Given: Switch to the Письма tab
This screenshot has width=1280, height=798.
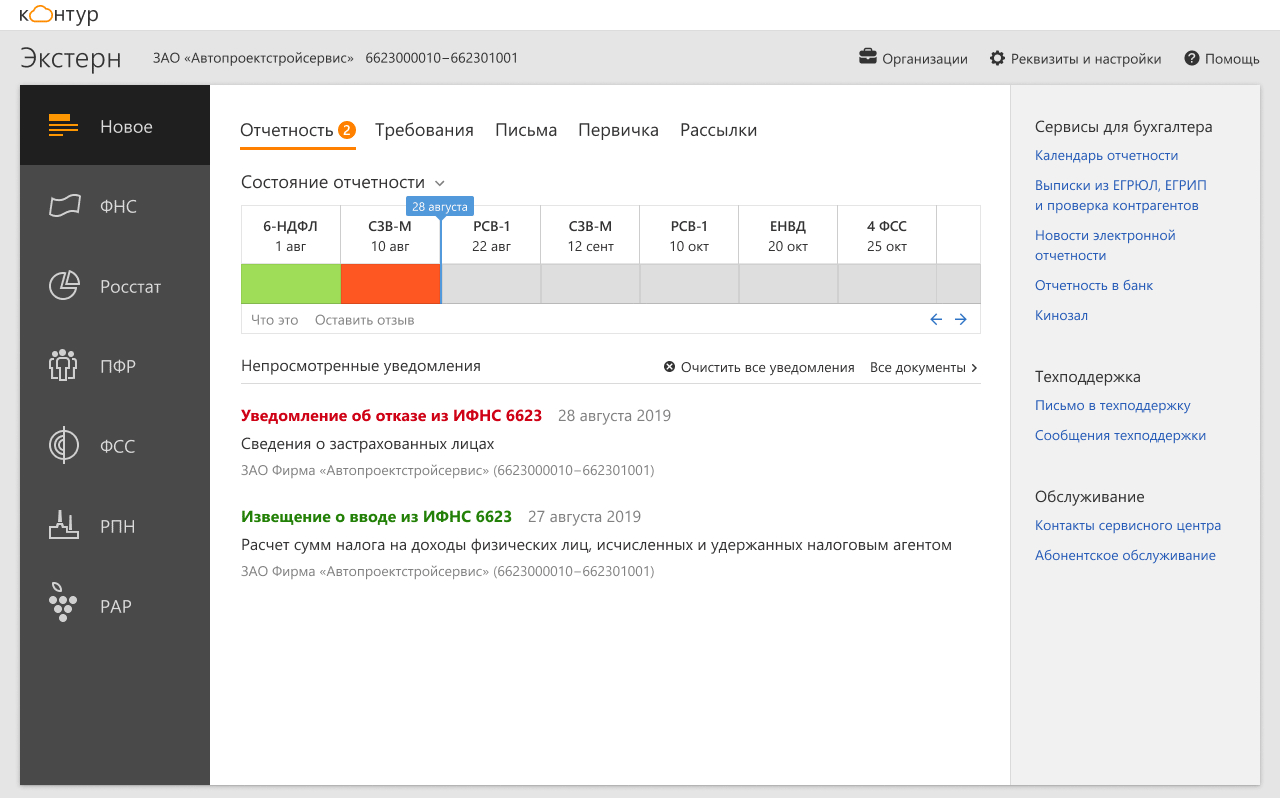Looking at the screenshot, I should click(526, 130).
